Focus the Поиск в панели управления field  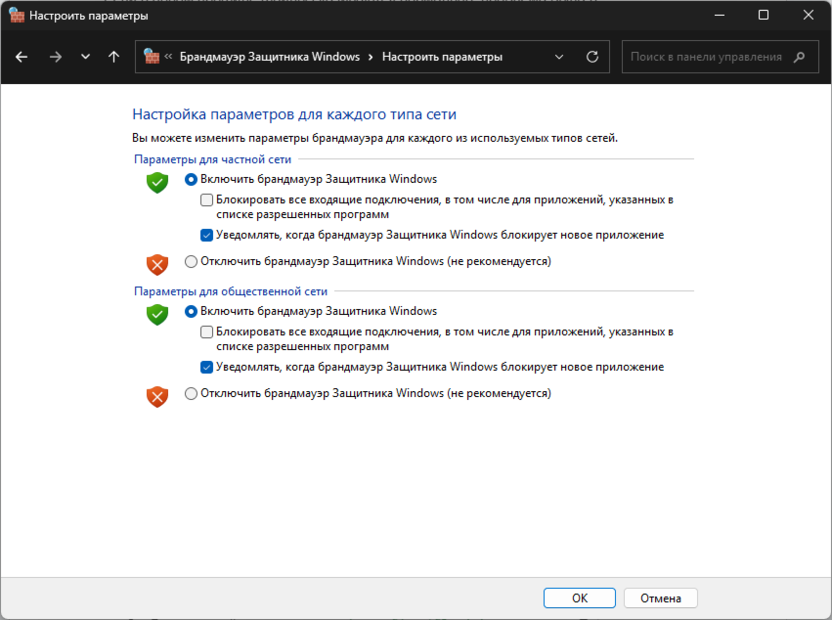click(x=720, y=57)
